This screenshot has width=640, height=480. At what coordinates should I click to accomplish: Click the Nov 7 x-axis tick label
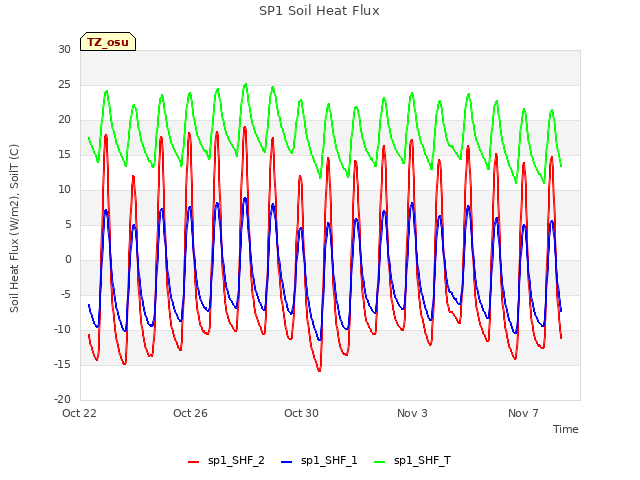(523, 413)
